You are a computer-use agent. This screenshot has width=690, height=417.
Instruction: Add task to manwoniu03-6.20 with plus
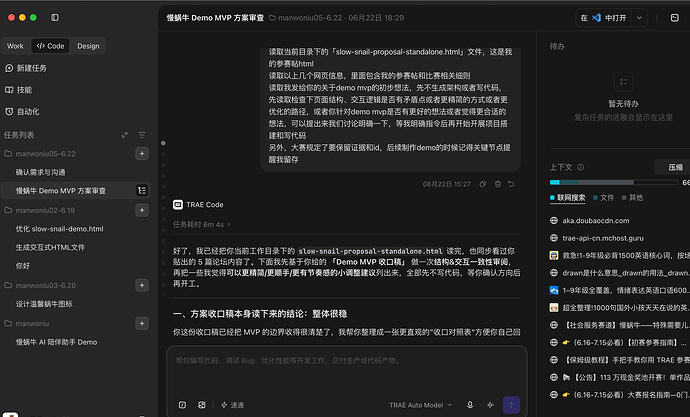click(x=142, y=285)
